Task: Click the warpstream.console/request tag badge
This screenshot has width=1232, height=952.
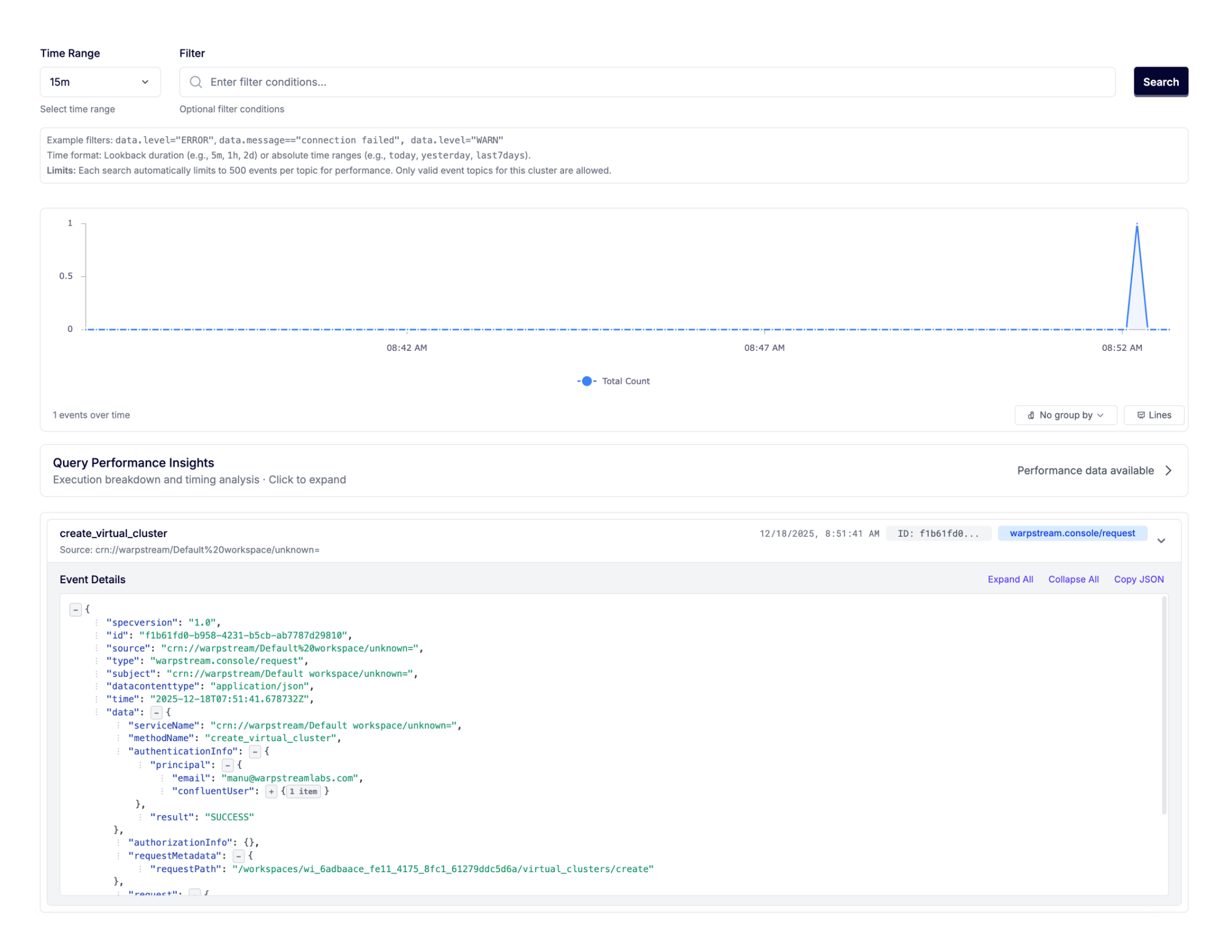Action: (1072, 533)
